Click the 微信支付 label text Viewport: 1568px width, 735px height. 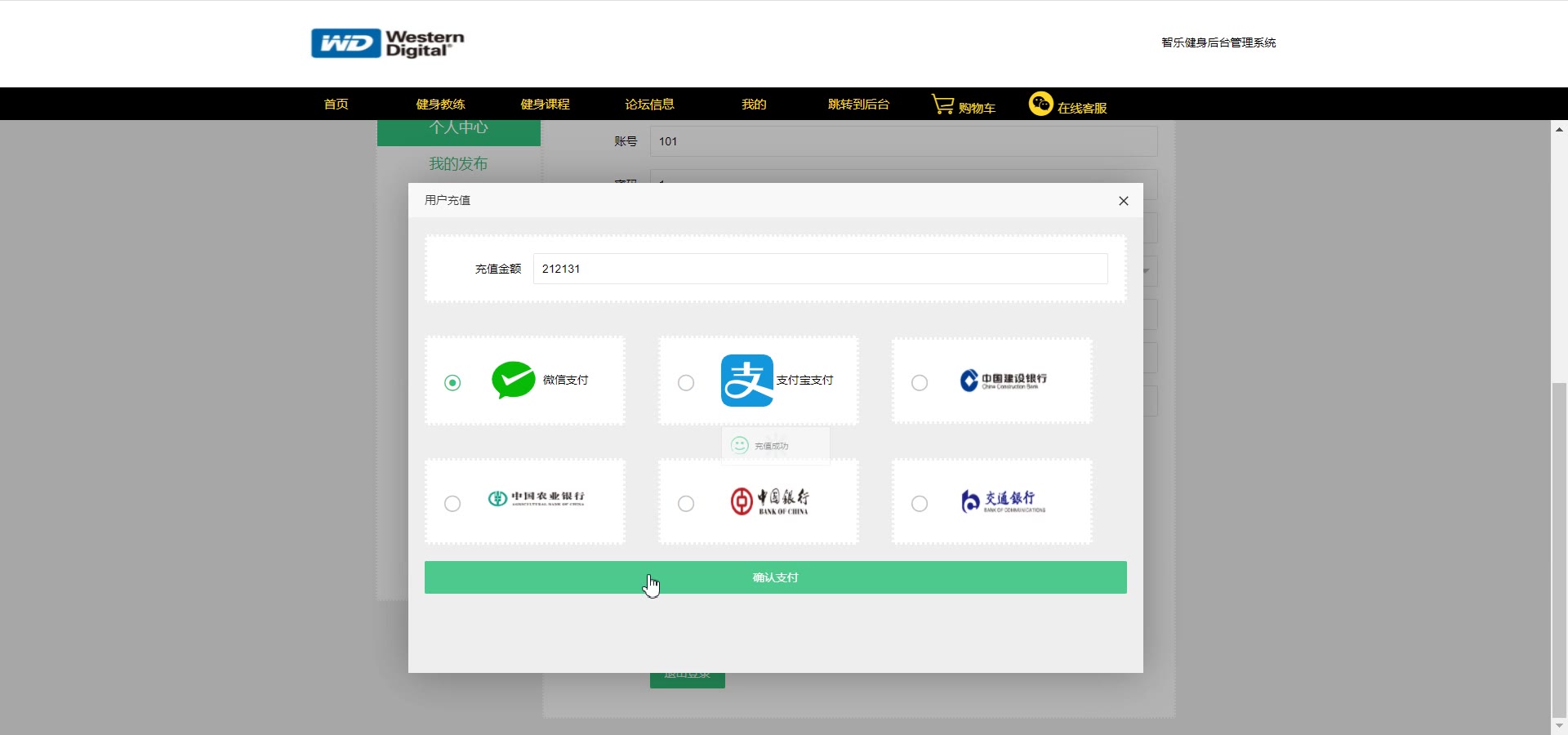pyautogui.click(x=565, y=380)
